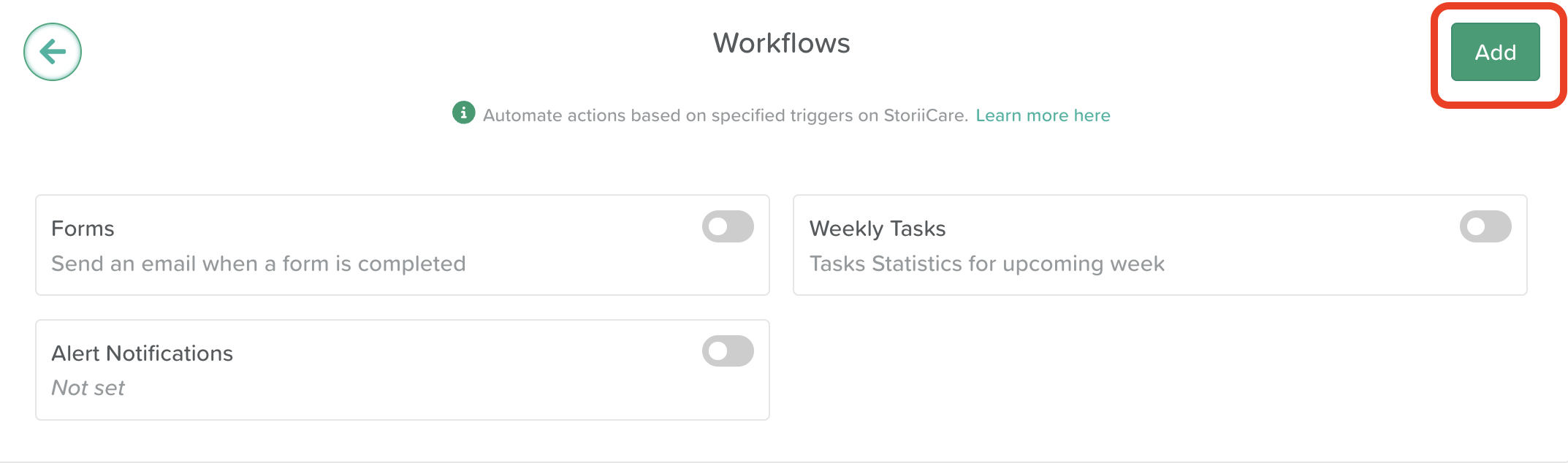Turn on the Weekly Tasks toggle
This screenshot has height=463, width=1568.
click(1485, 226)
